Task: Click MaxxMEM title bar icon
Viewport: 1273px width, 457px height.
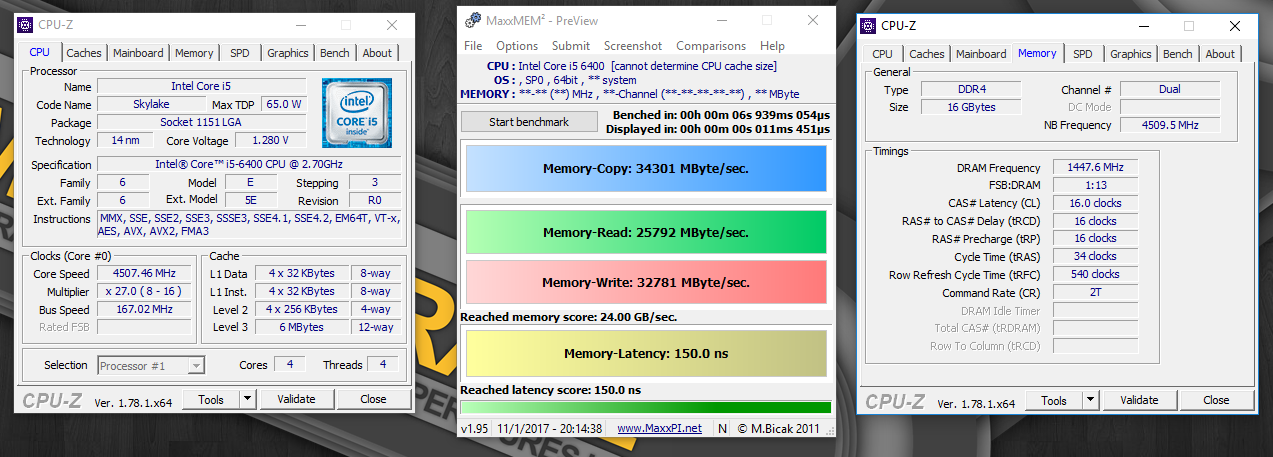Action: (472, 21)
